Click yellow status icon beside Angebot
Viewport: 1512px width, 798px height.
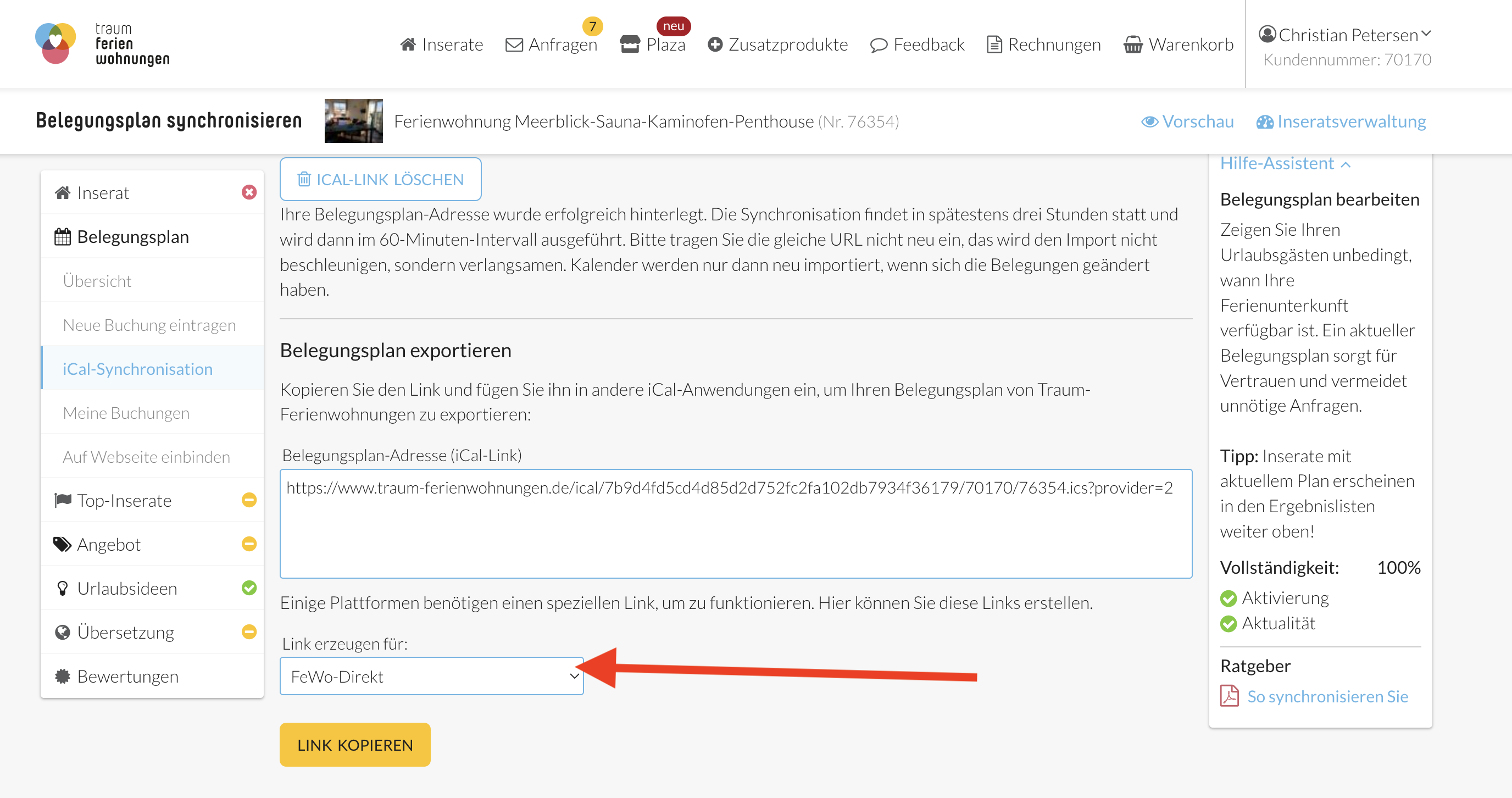pos(249,544)
